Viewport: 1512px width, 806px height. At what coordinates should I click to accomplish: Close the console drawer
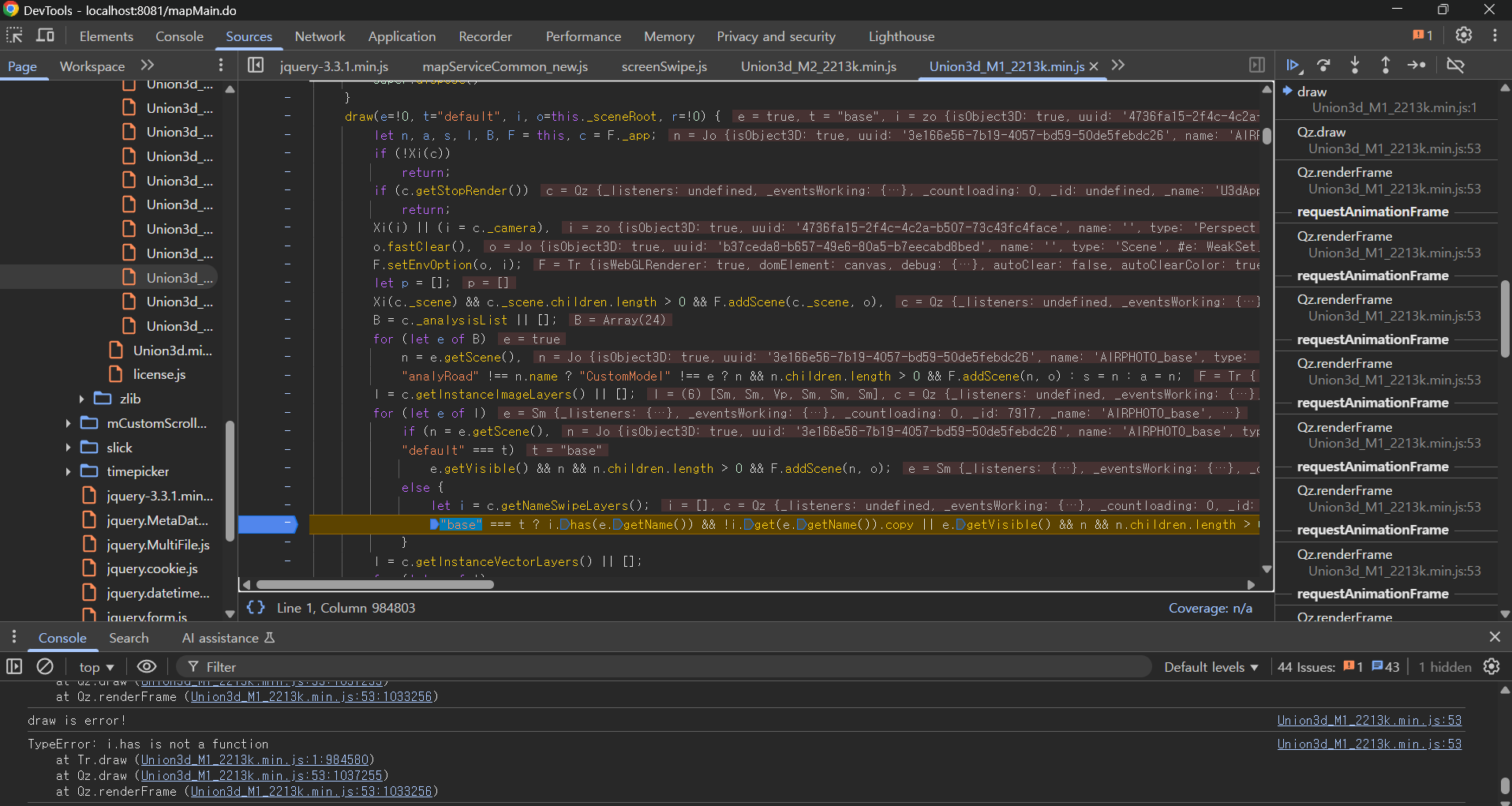[x=1495, y=637]
